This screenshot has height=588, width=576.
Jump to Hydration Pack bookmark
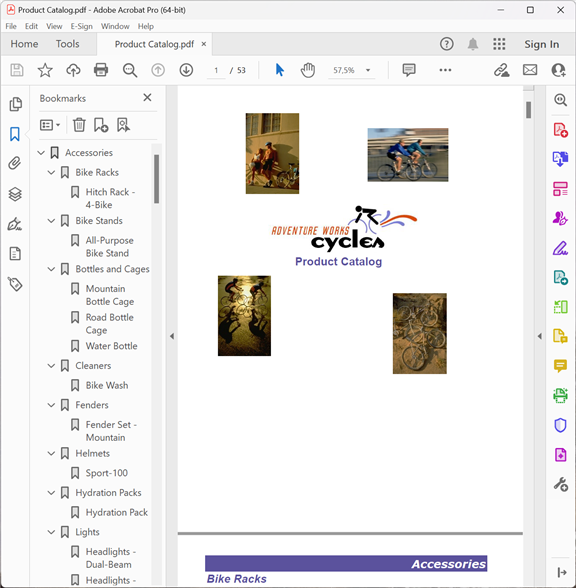[x=117, y=513]
